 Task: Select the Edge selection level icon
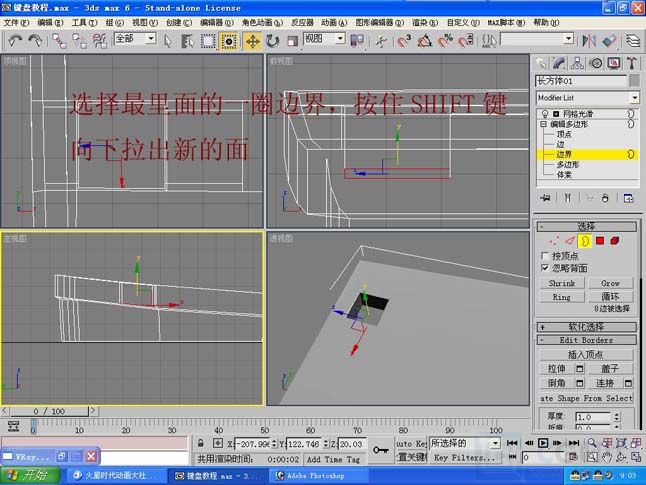[569, 241]
